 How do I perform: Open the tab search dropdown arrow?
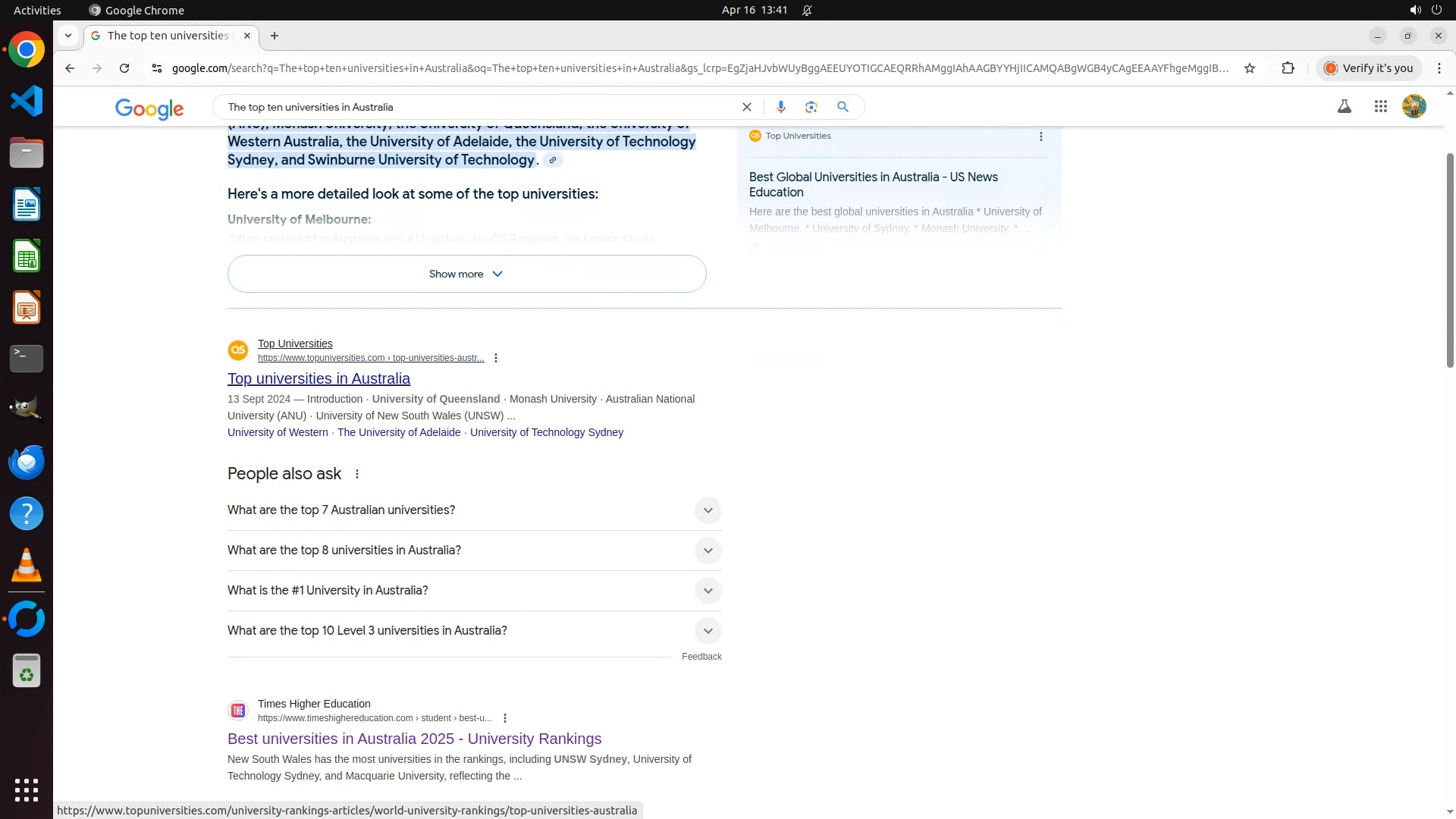click(68, 36)
